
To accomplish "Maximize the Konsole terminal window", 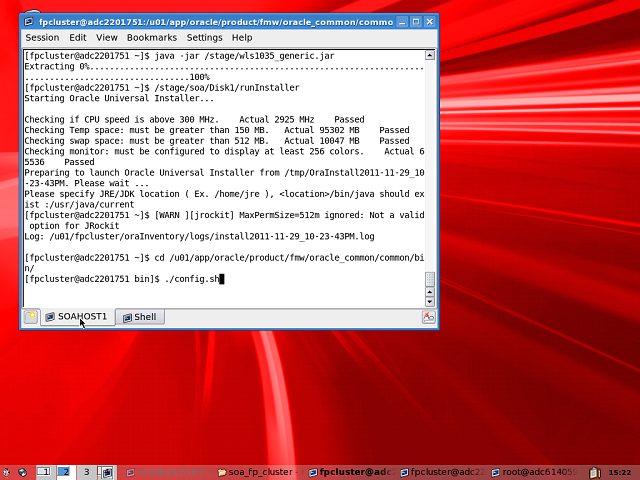I will pos(416,22).
